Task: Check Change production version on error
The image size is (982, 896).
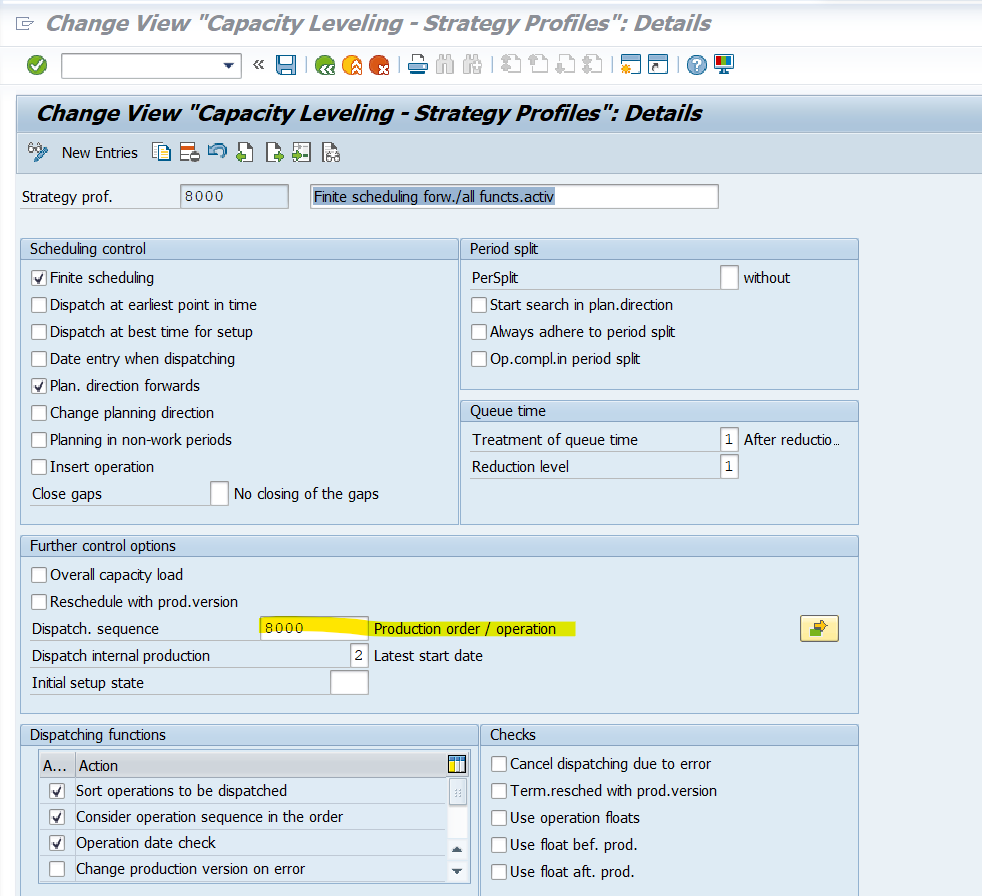Action: pos(57,869)
